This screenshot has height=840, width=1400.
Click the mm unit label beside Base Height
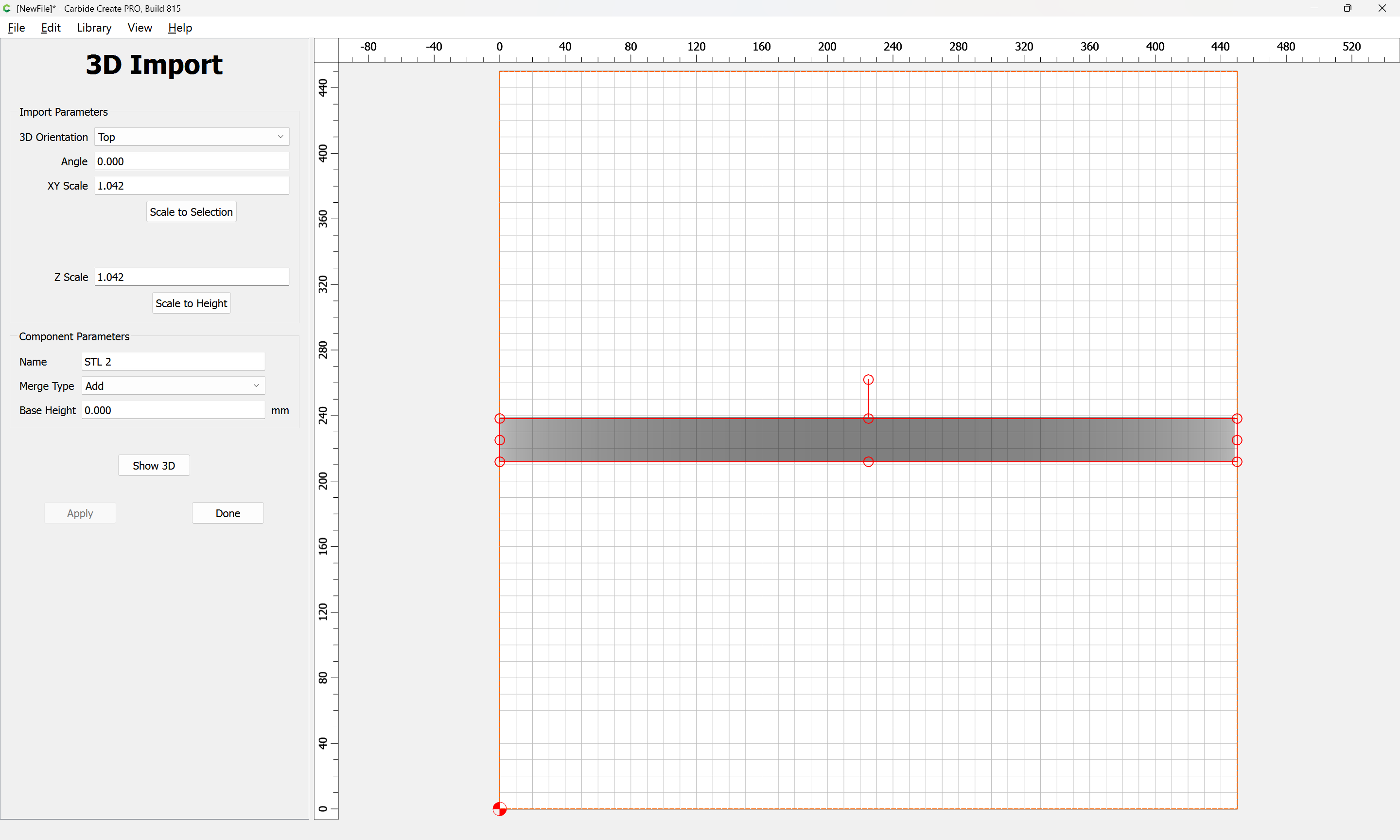tap(280, 410)
